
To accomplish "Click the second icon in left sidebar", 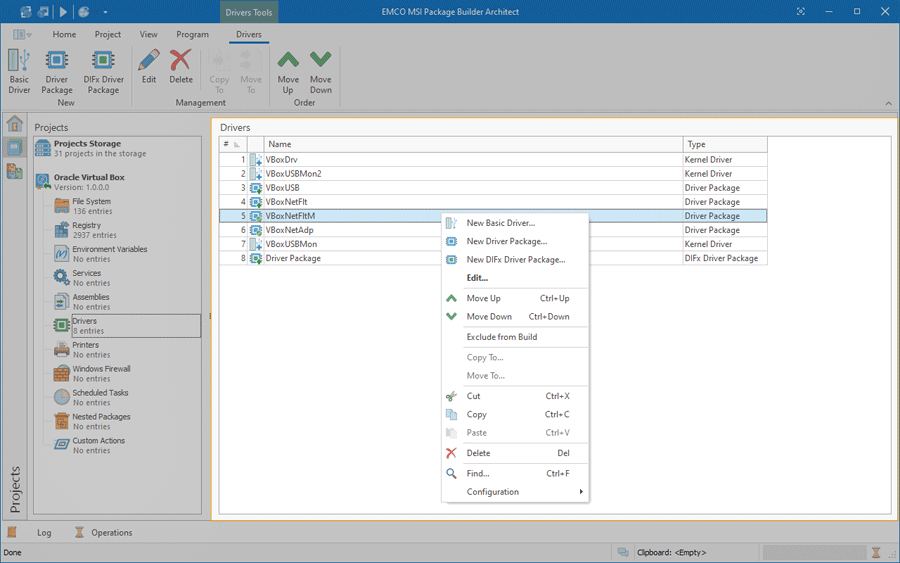I will coord(14,147).
